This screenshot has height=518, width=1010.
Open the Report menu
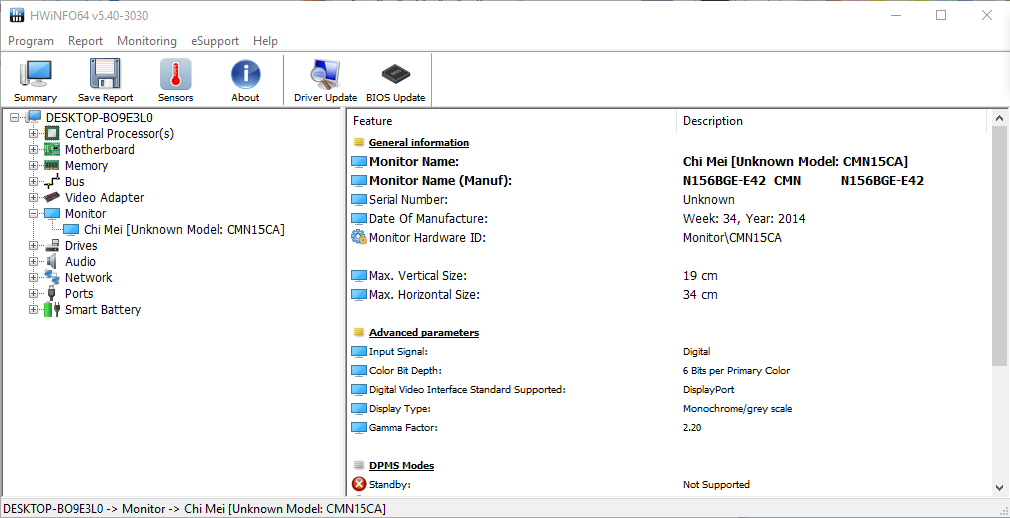coord(86,41)
